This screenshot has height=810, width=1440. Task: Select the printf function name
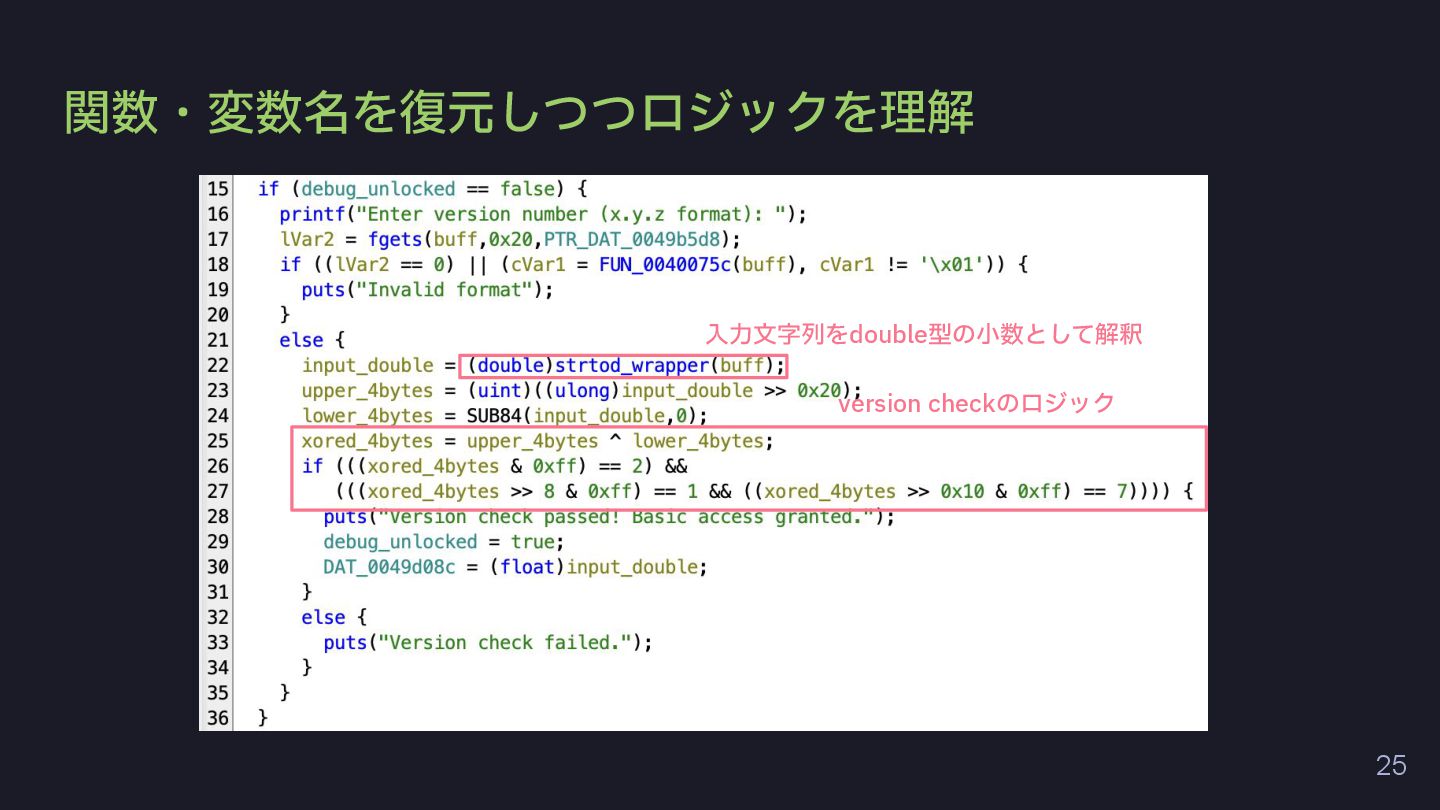tap(312, 214)
